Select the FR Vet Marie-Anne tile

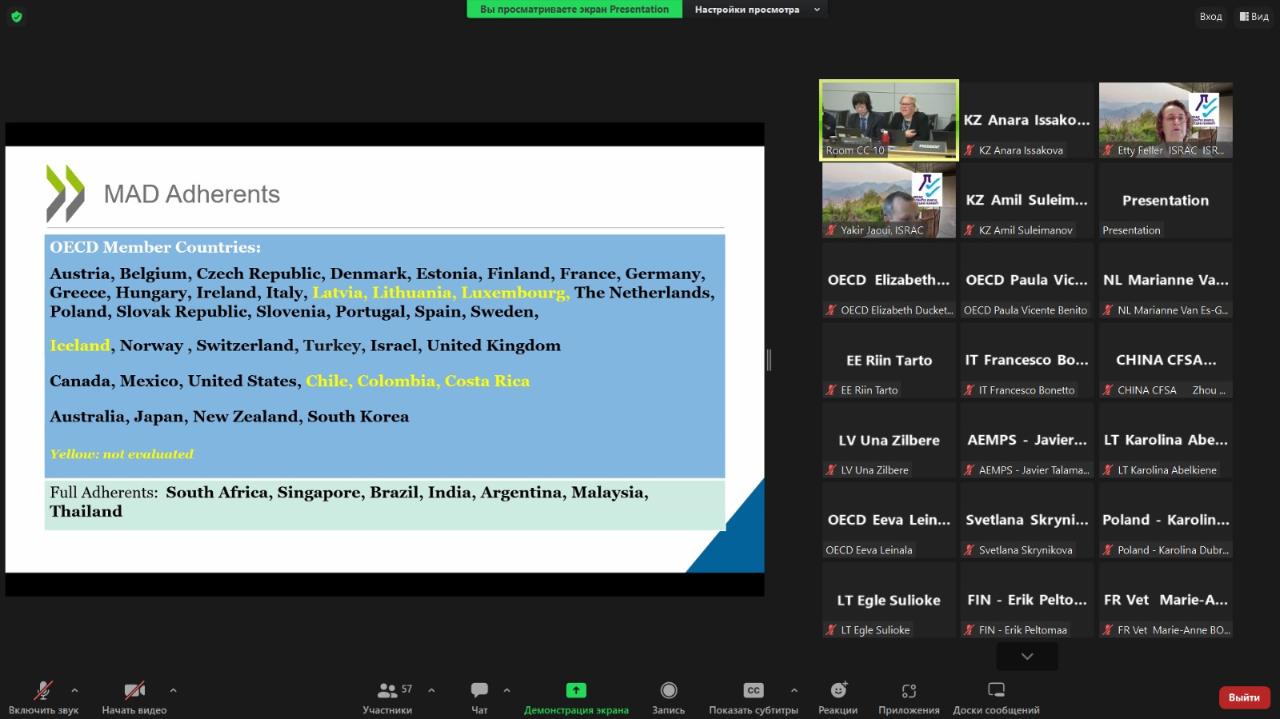coord(1166,600)
